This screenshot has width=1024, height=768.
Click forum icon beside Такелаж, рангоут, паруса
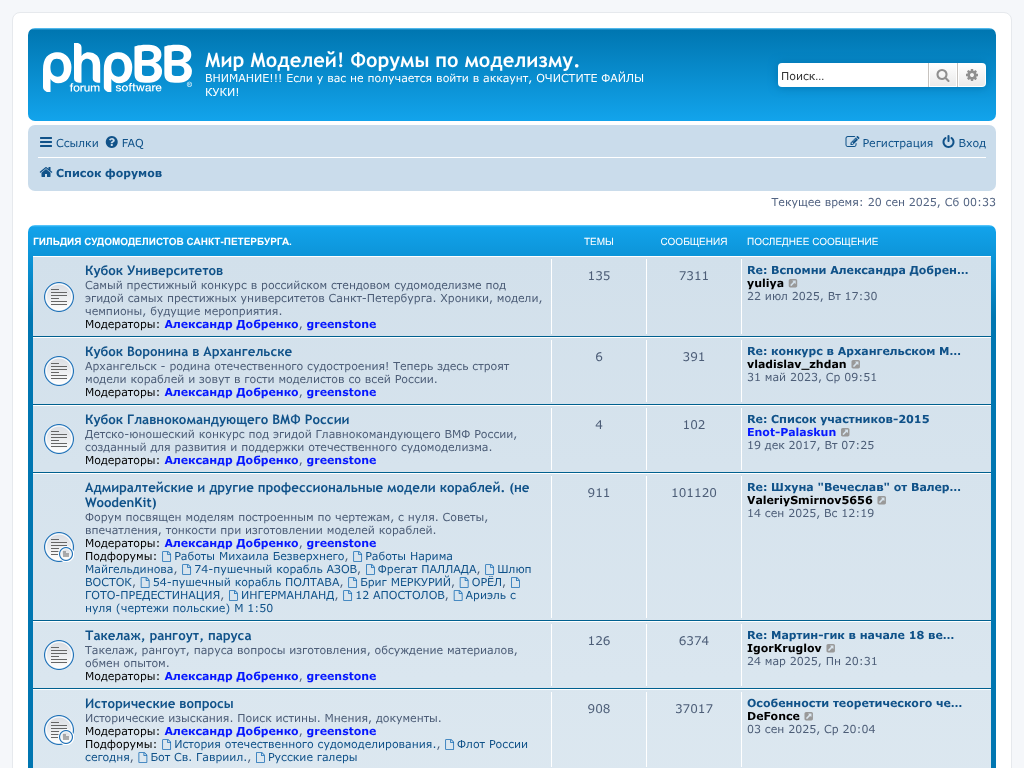(59, 655)
